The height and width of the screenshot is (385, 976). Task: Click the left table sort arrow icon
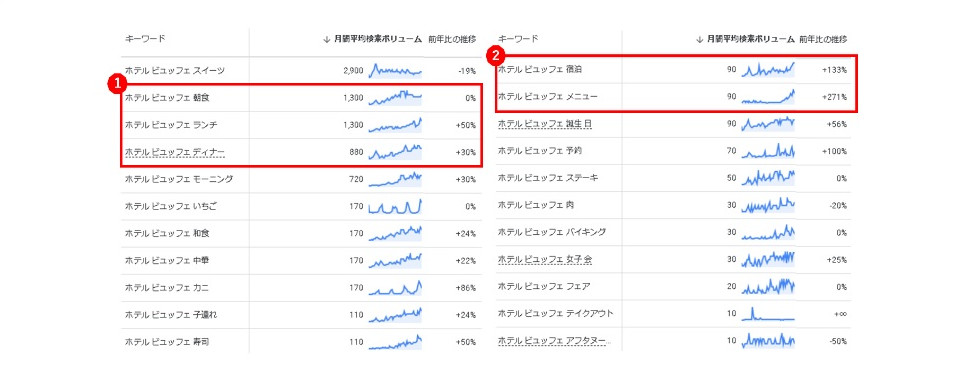326,39
